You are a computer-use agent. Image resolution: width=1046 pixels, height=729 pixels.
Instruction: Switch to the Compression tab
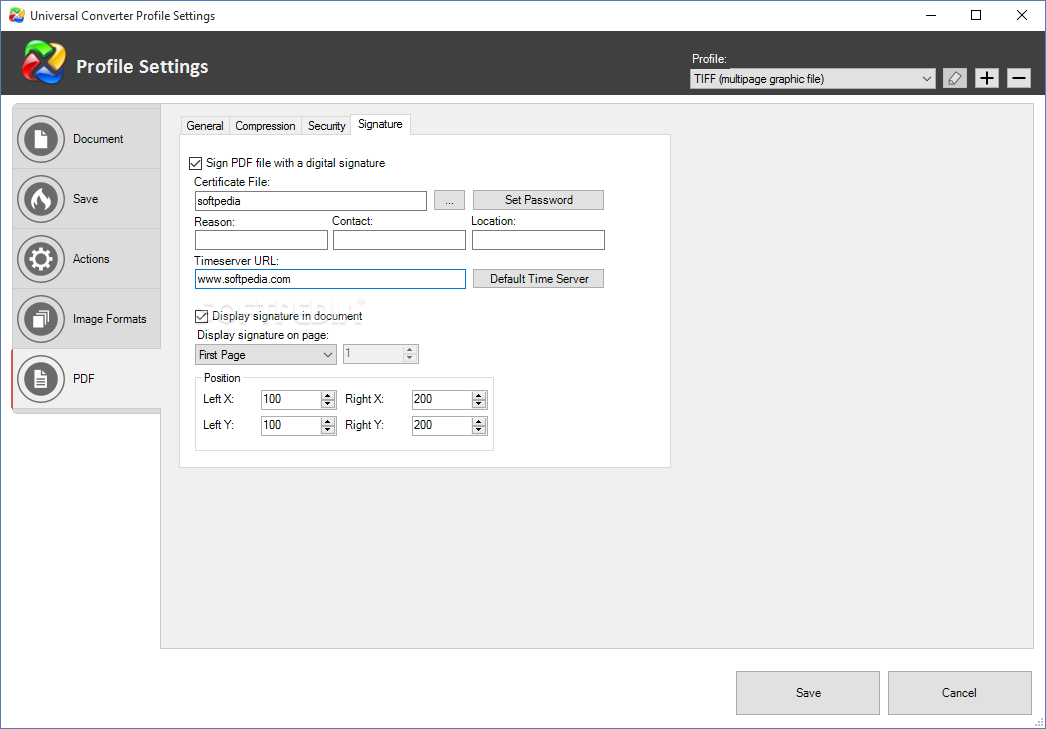[x=265, y=125]
